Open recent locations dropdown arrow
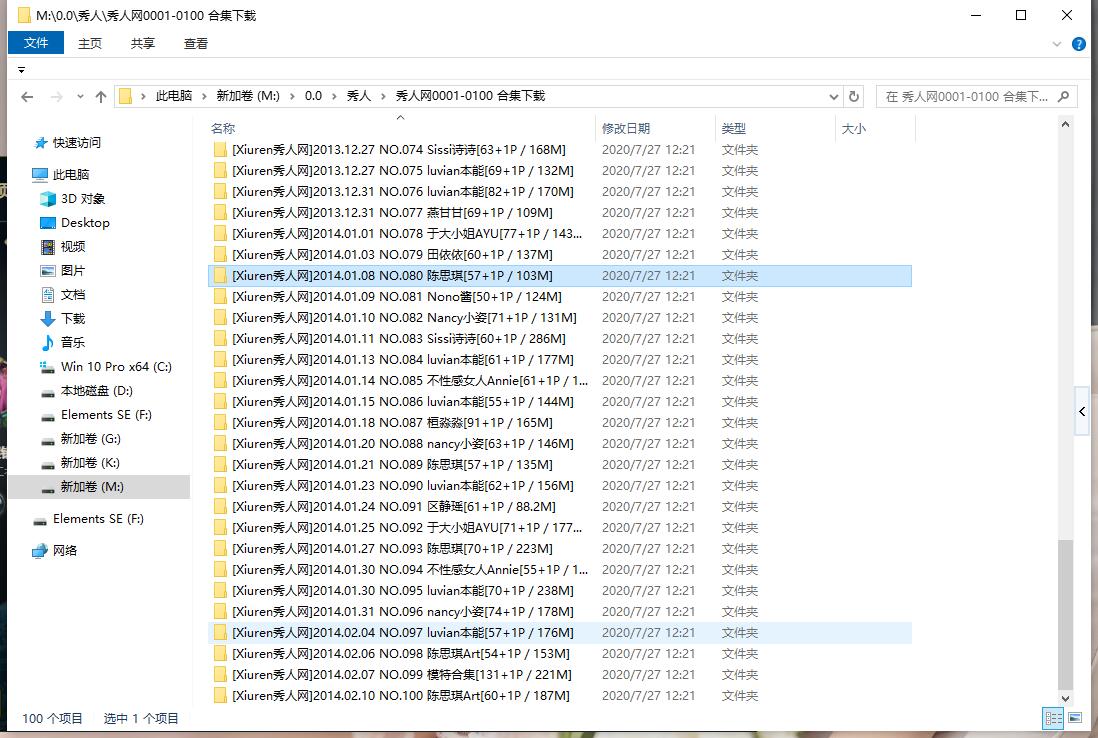Screen dimensions: 1098x738 (x=80, y=97)
